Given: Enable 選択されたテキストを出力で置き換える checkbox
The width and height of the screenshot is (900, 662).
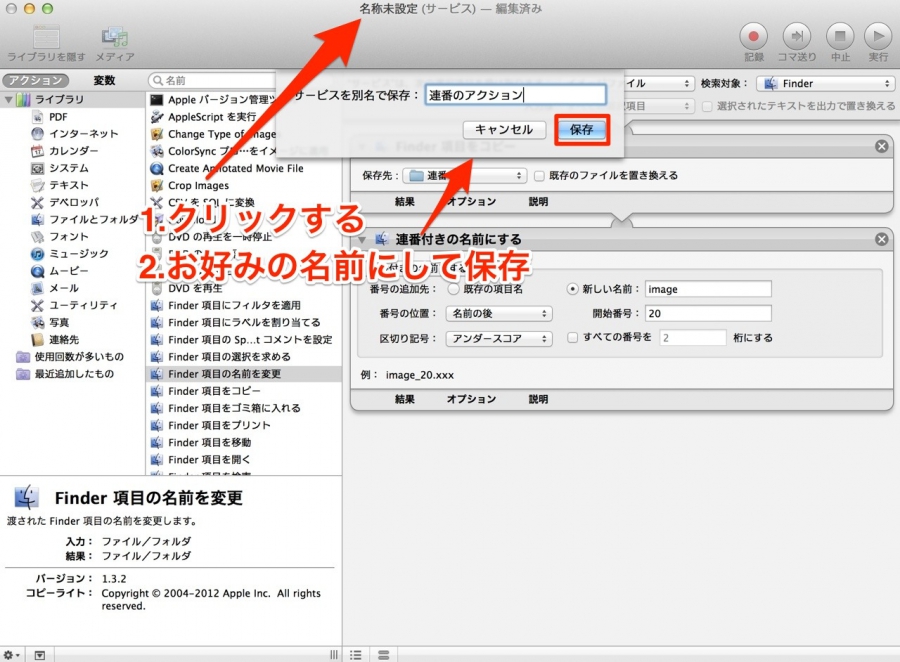Looking at the screenshot, I should pos(707,106).
